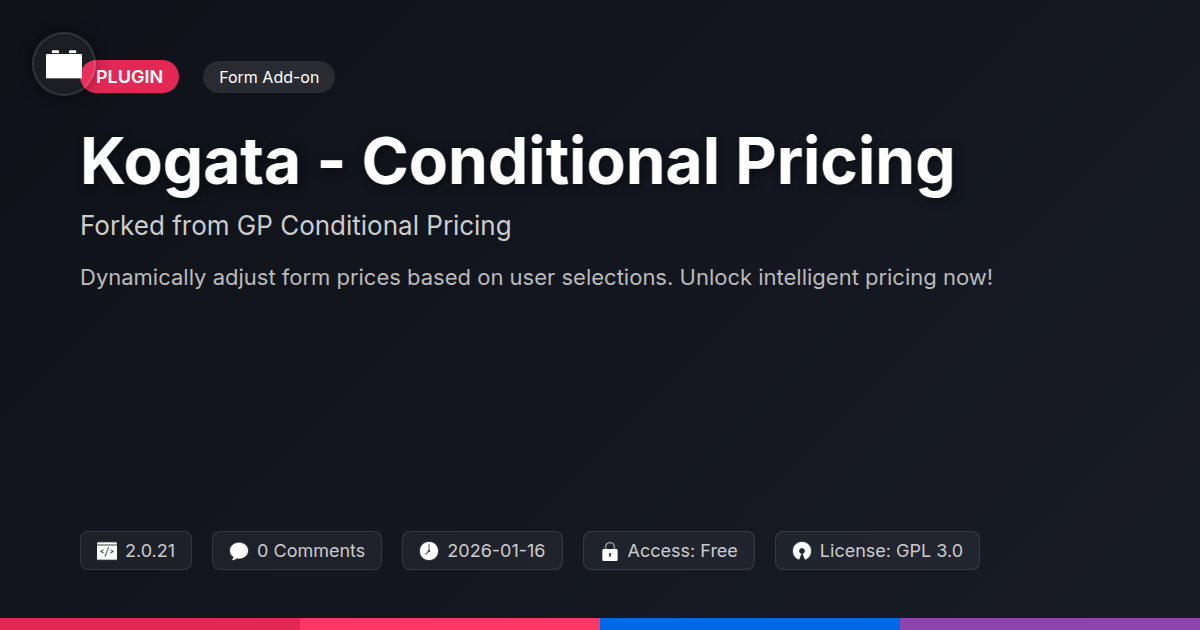Click the speech bubble comments icon
Image resolution: width=1200 pixels, height=630 pixels.
tap(238, 551)
